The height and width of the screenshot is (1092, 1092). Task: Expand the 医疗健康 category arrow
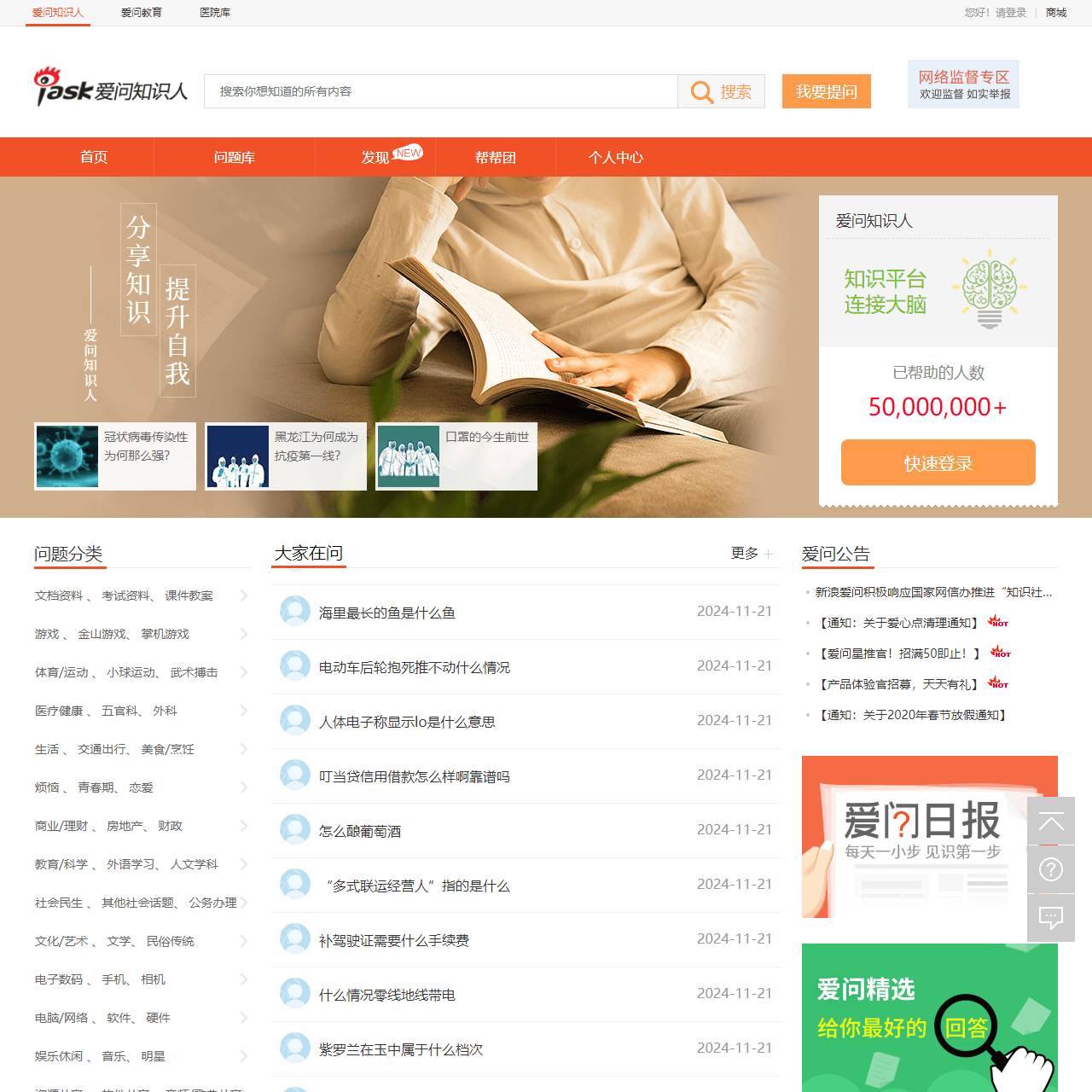[244, 711]
